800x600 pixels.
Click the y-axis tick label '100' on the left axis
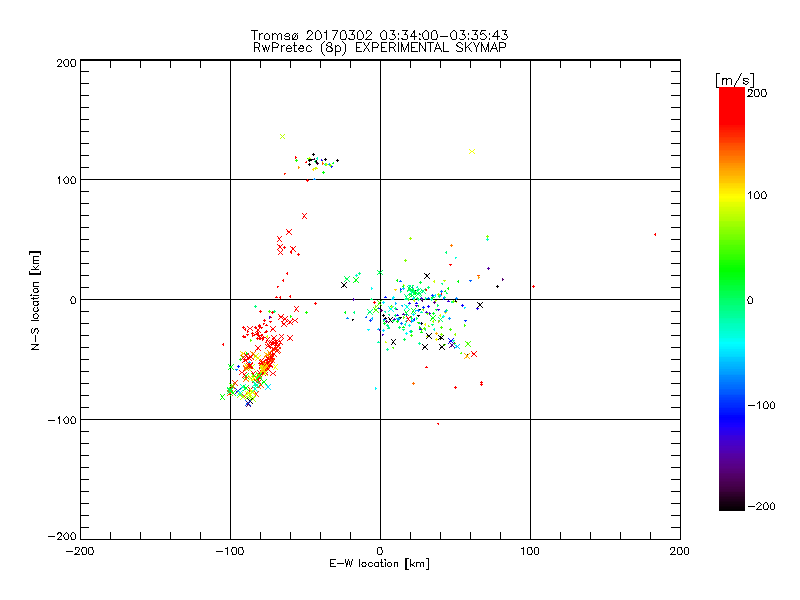[66, 180]
